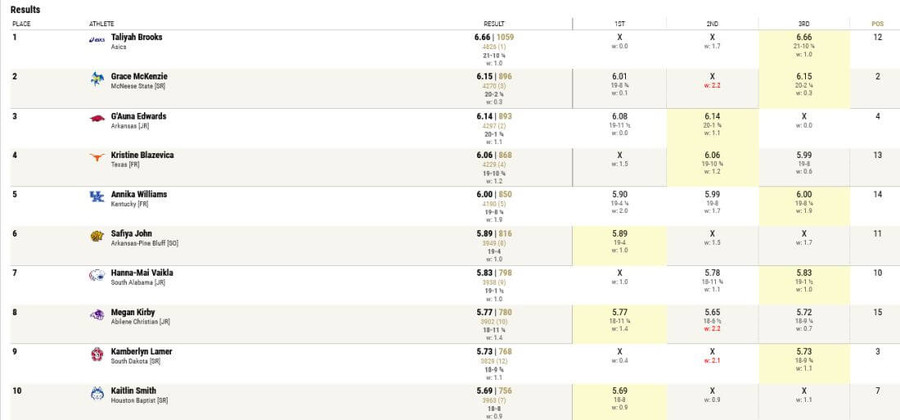Open G'Auna Edwards athlete name link
Screen dimensions: 900x420
[138, 116]
